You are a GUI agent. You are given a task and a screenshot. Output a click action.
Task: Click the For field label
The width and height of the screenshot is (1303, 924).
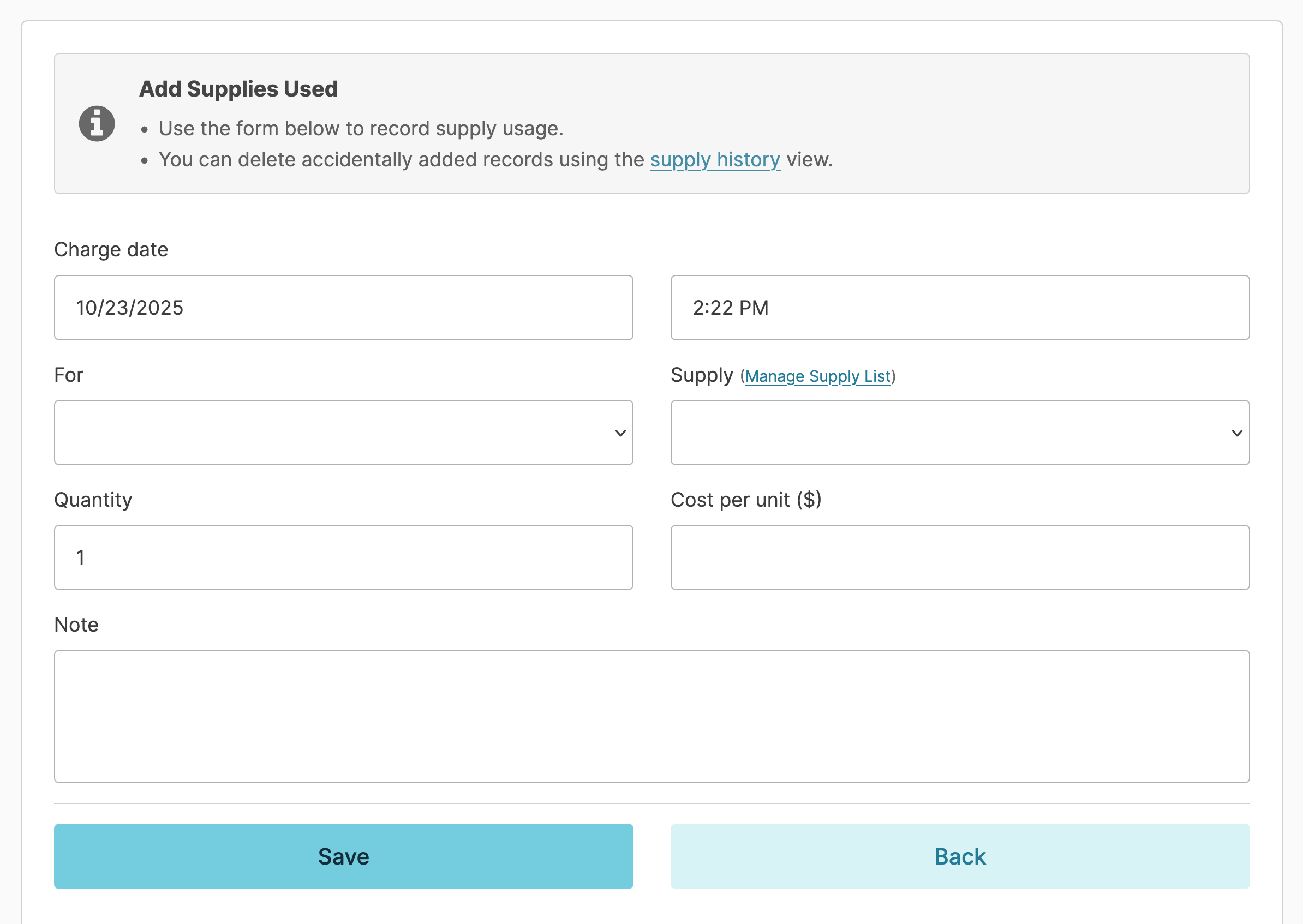coord(69,375)
